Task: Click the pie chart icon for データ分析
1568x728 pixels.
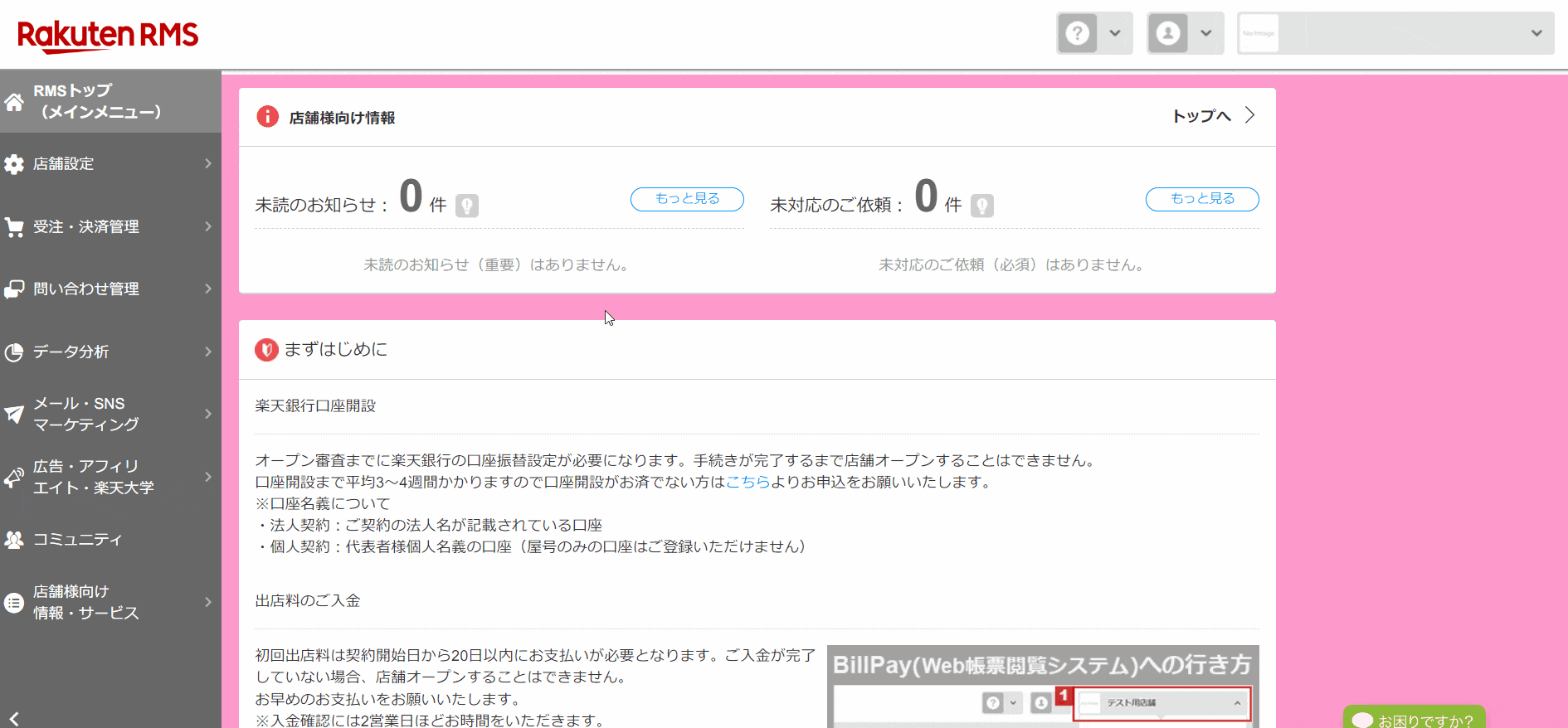Action: (14, 352)
